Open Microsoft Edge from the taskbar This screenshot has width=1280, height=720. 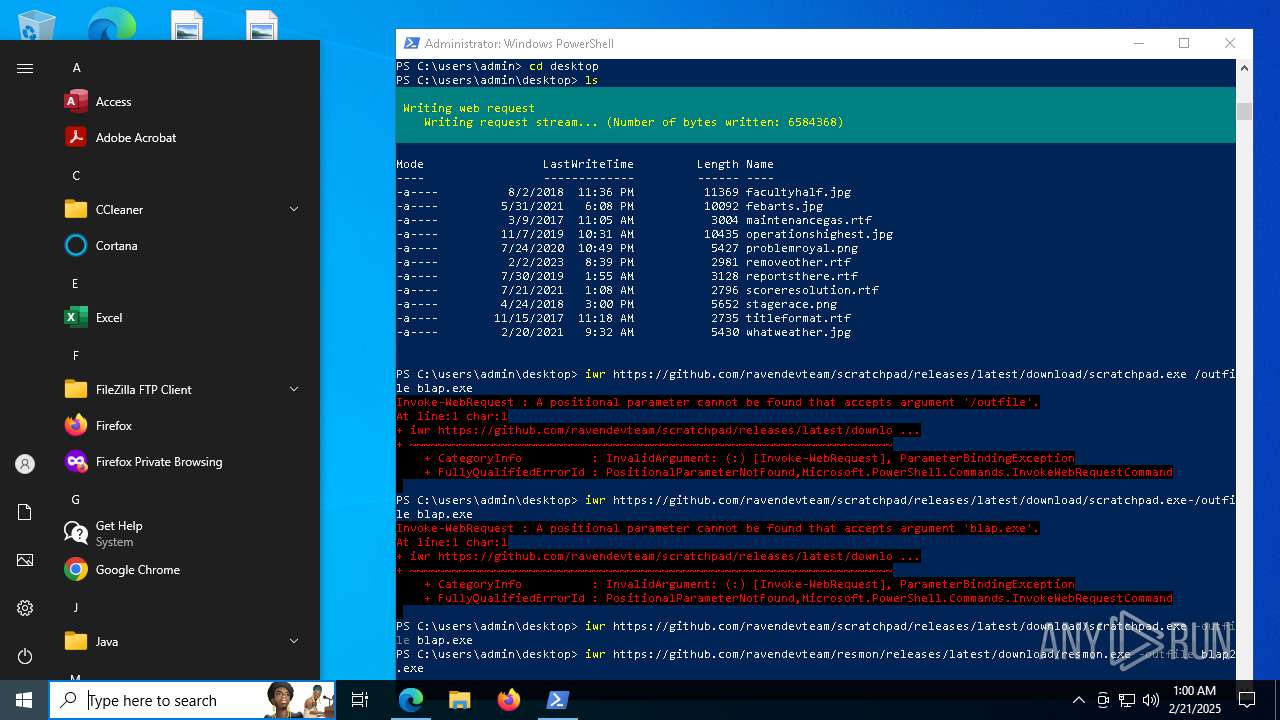coord(411,700)
